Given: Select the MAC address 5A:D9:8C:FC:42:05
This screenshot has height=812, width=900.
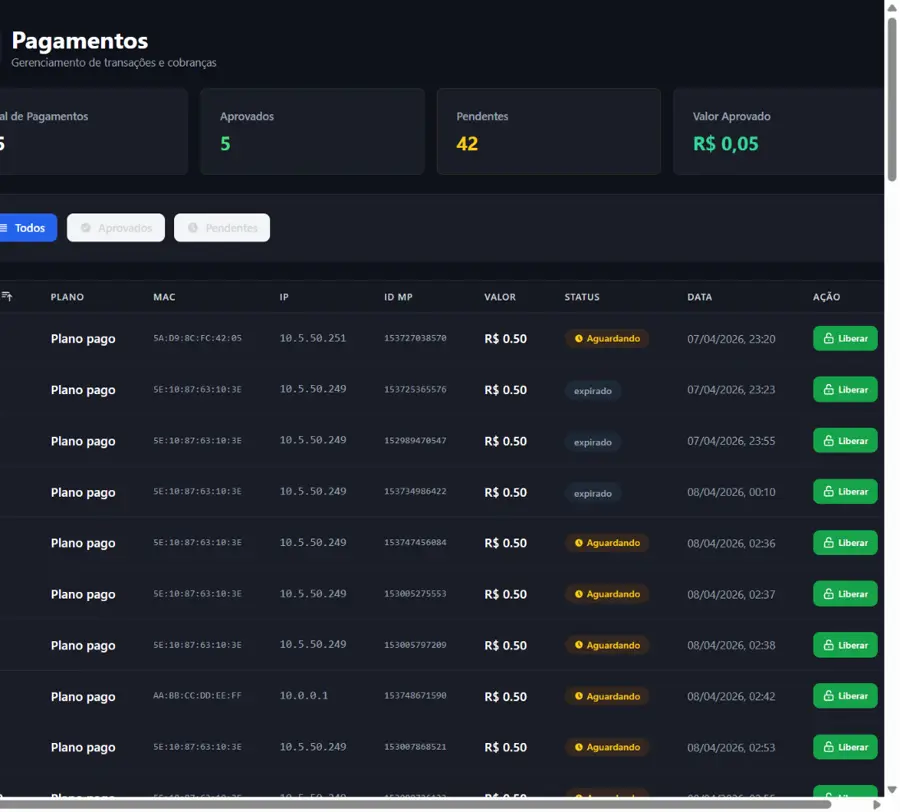Looking at the screenshot, I should 197,338.
